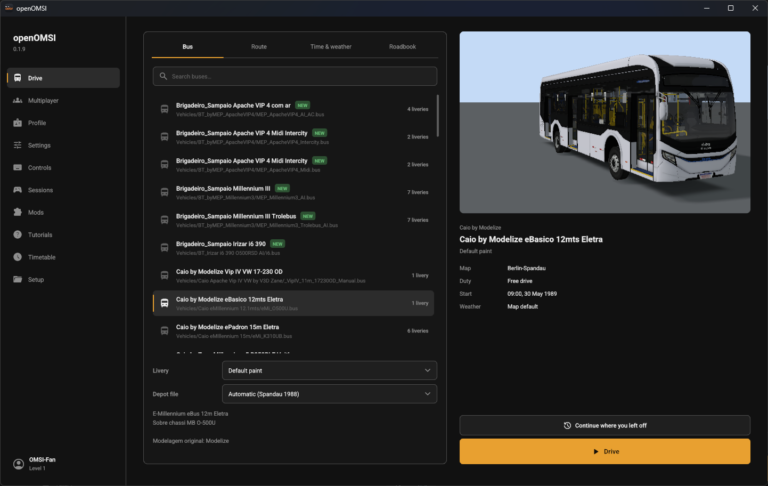Click the search magnifier icon
The height and width of the screenshot is (486, 768).
(x=164, y=76)
